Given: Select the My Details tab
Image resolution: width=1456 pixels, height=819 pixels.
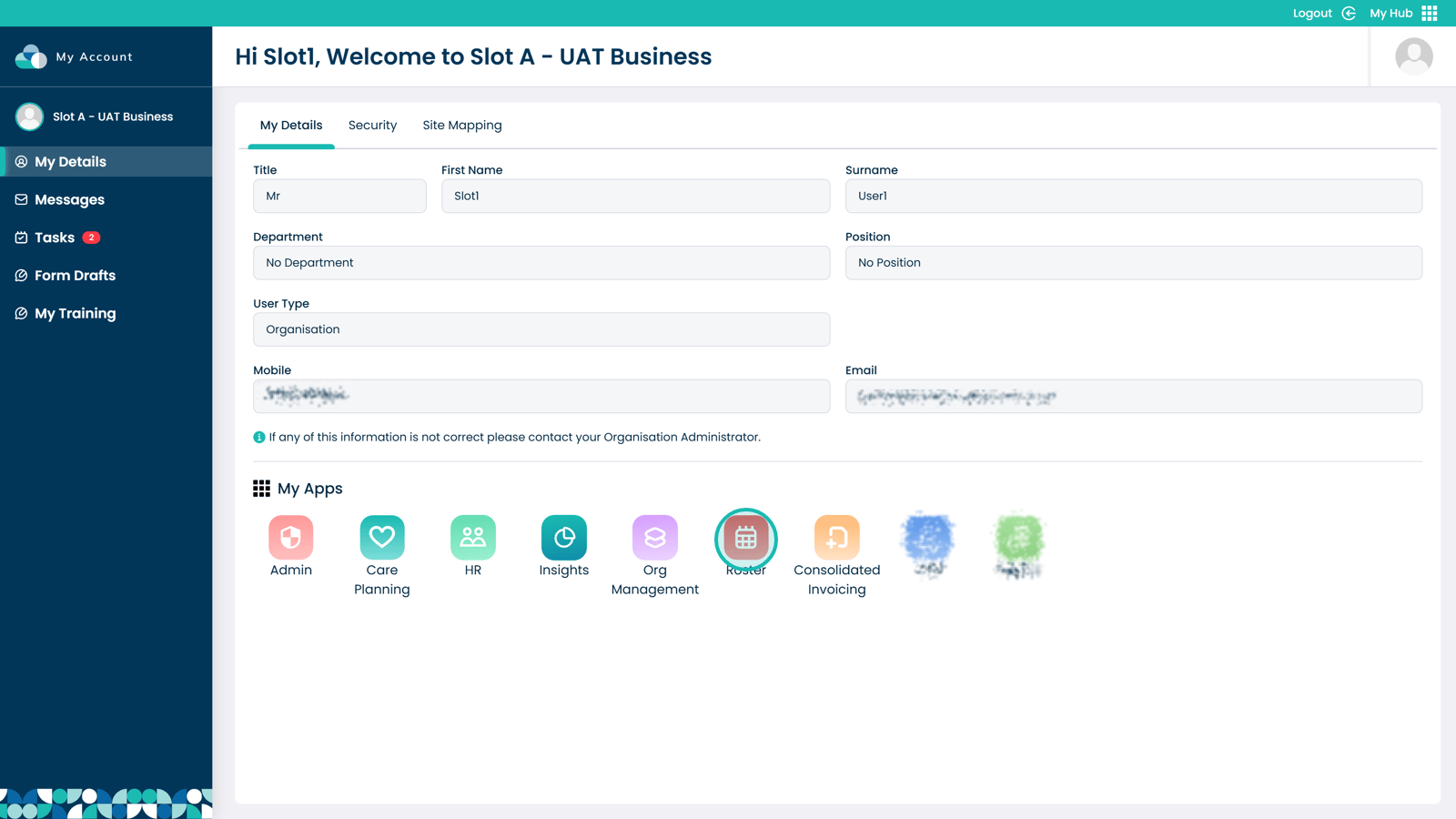Looking at the screenshot, I should click(x=291, y=126).
